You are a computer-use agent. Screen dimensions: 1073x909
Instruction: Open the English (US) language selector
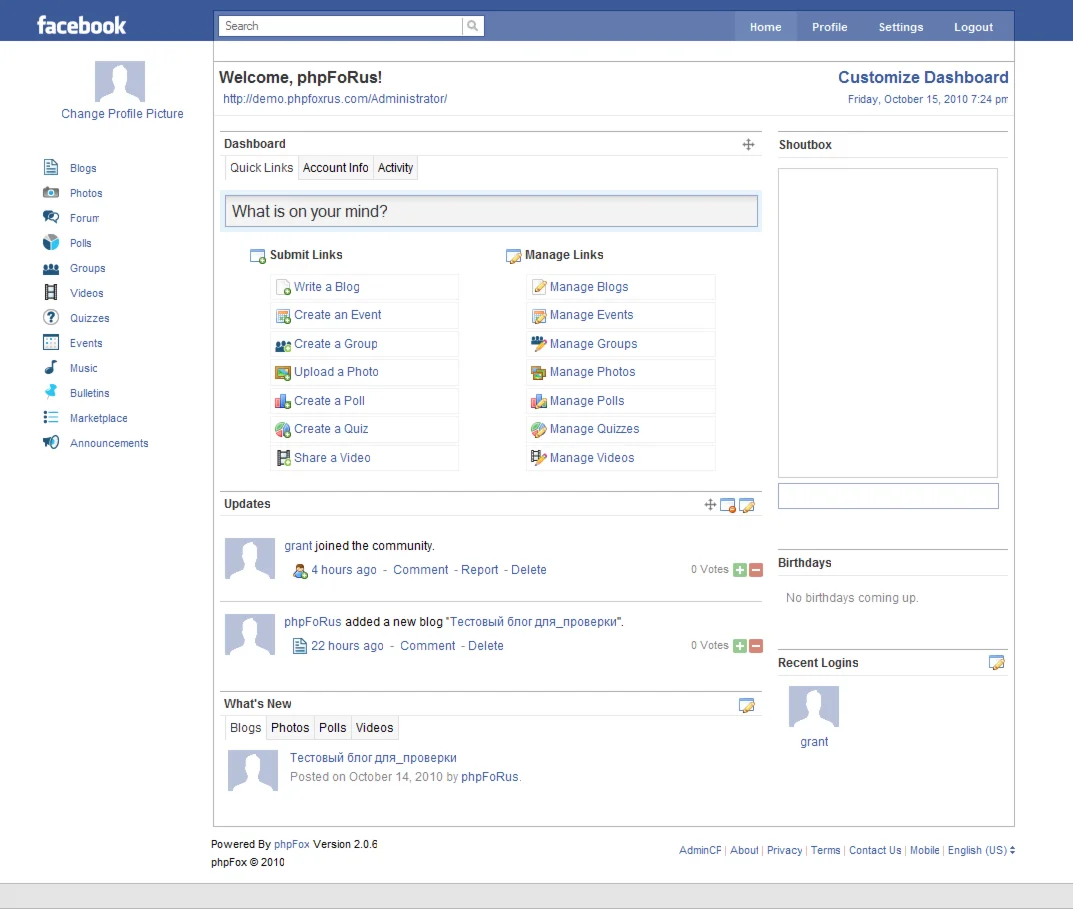click(x=979, y=850)
